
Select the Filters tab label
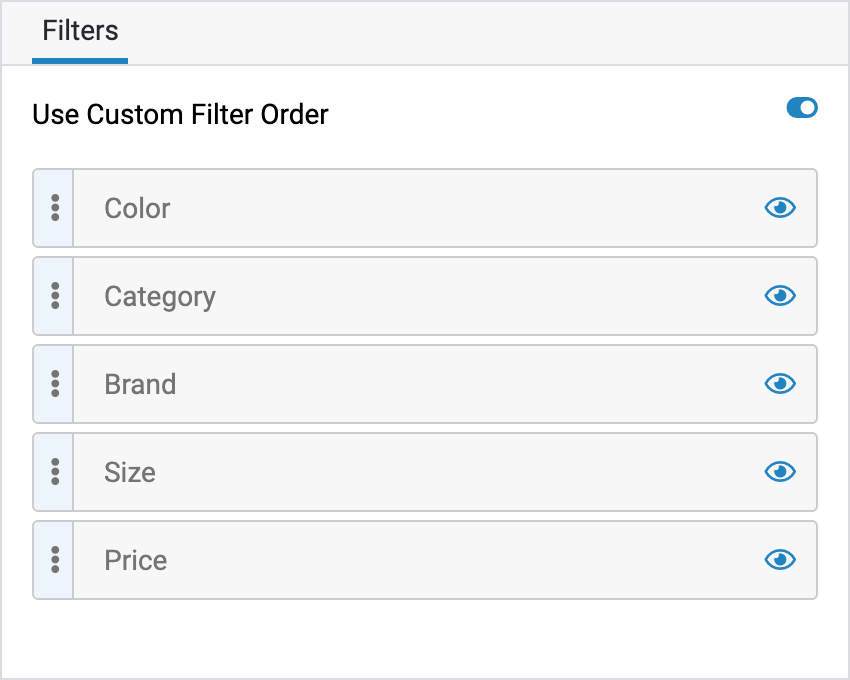click(79, 32)
